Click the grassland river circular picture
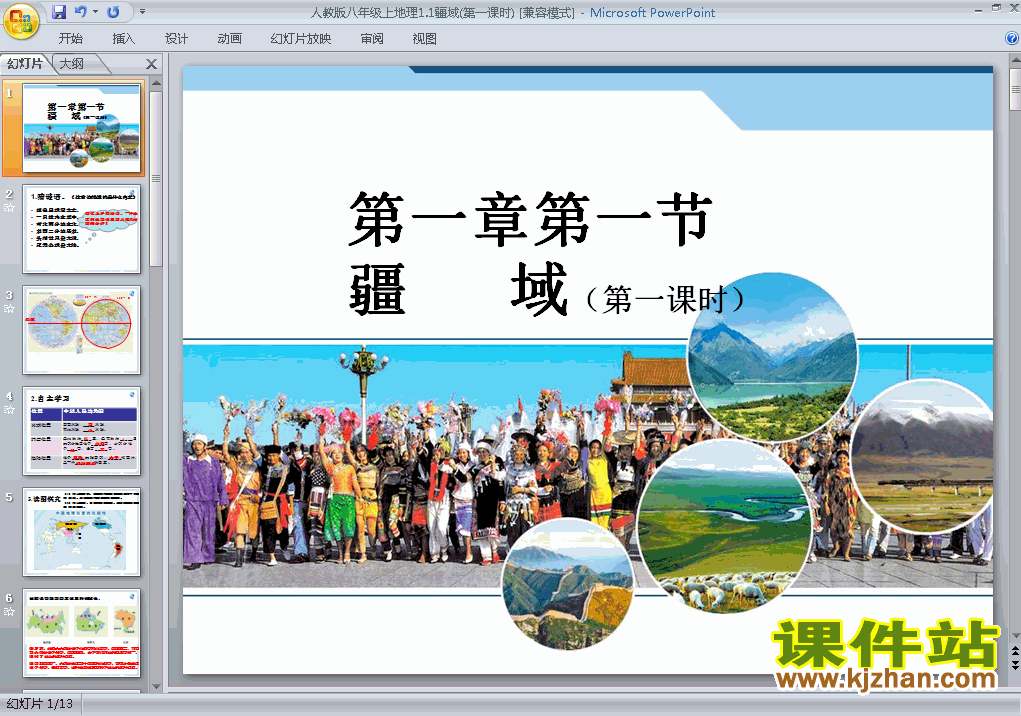 coord(725,525)
